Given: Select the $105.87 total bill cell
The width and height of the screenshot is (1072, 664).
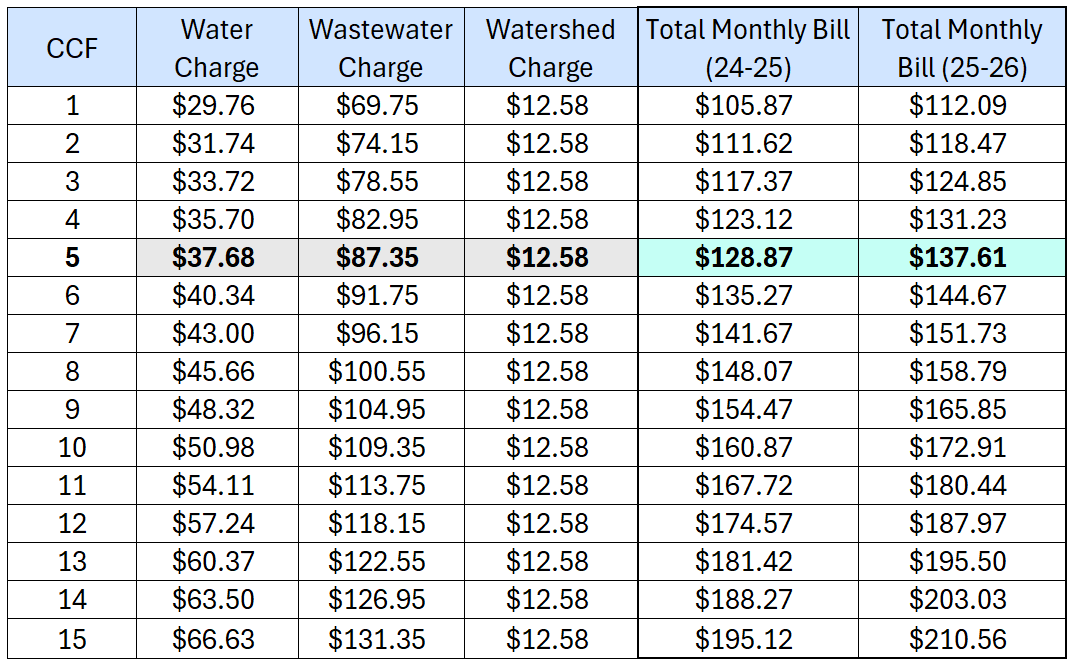Looking at the screenshot, I should 743,106.
